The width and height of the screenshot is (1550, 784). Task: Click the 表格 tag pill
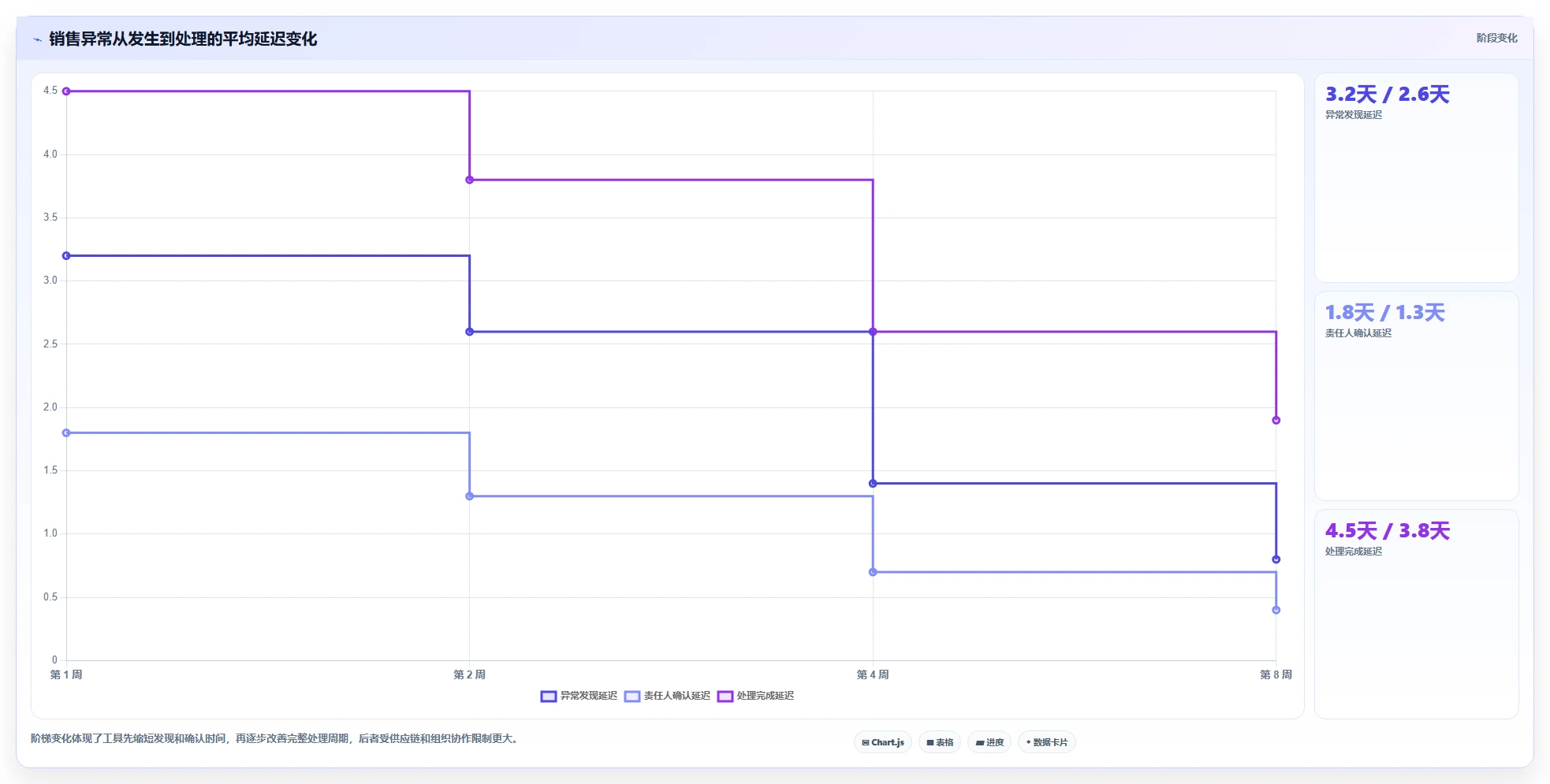coord(940,742)
